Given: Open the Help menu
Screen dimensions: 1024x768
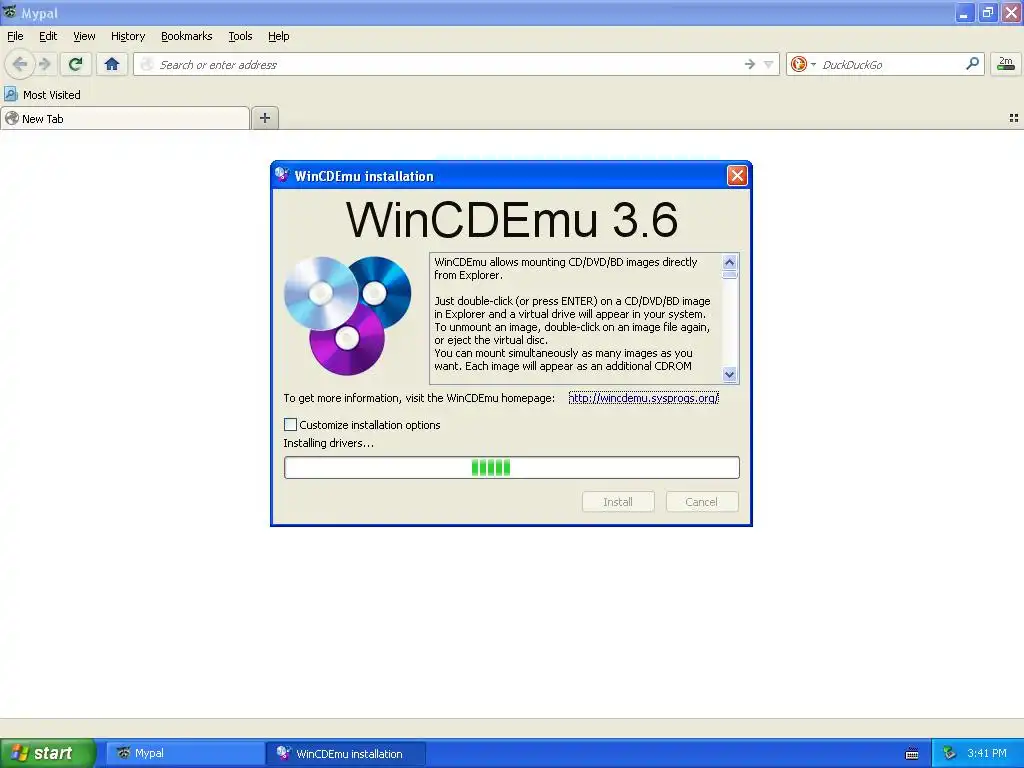Looking at the screenshot, I should point(278,37).
